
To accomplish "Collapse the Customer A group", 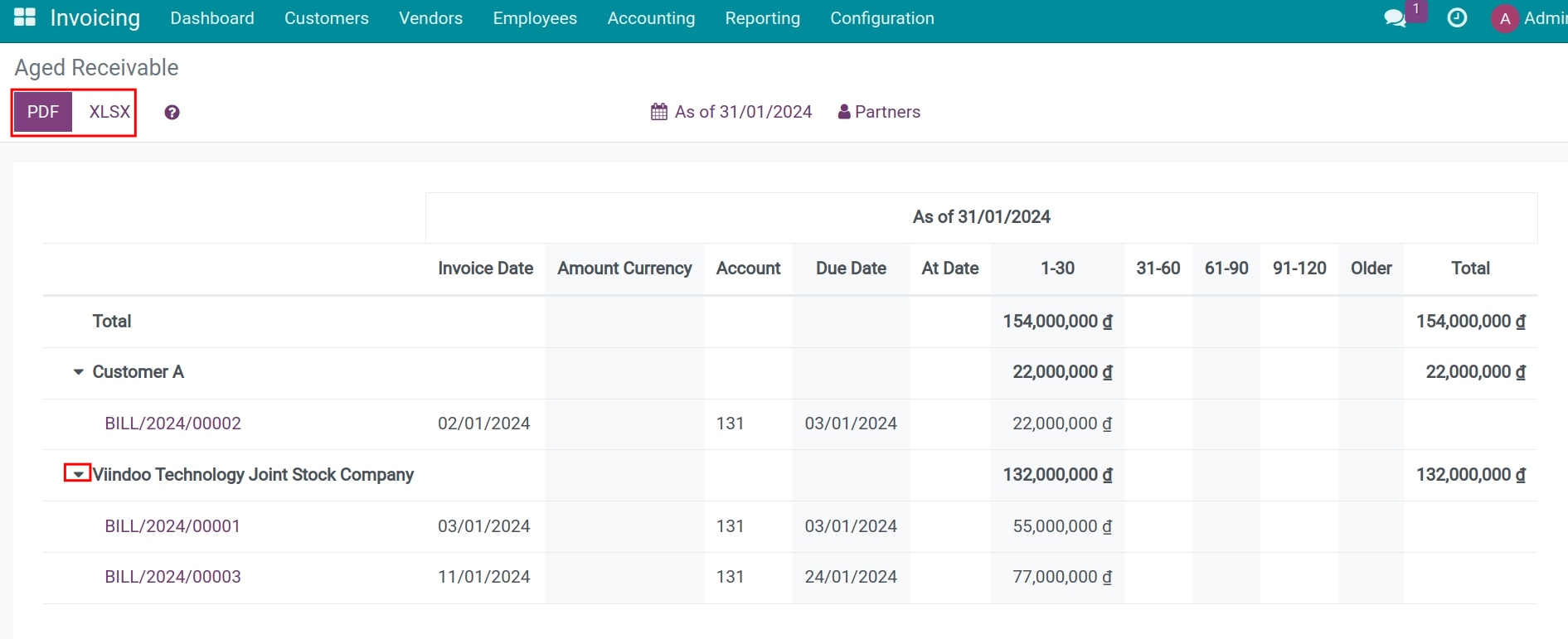I will (x=79, y=372).
